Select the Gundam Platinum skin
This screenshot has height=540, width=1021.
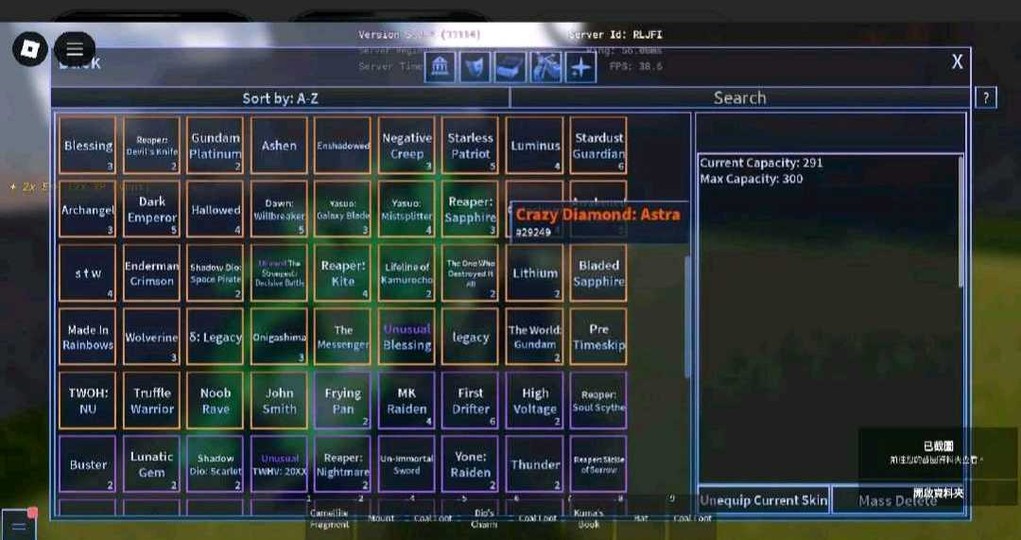tap(215, 145)
